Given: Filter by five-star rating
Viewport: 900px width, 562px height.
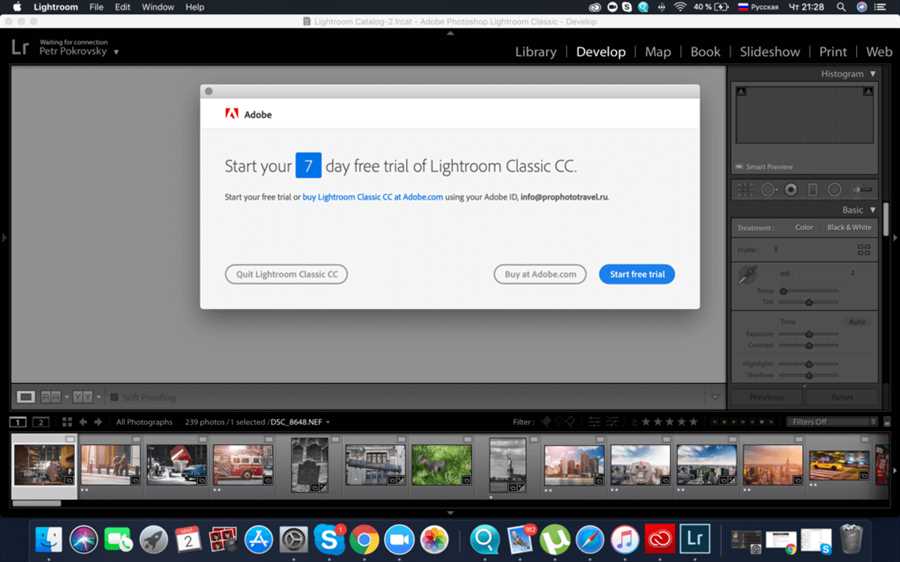Looking at the screenshot, I should [693, 422].
